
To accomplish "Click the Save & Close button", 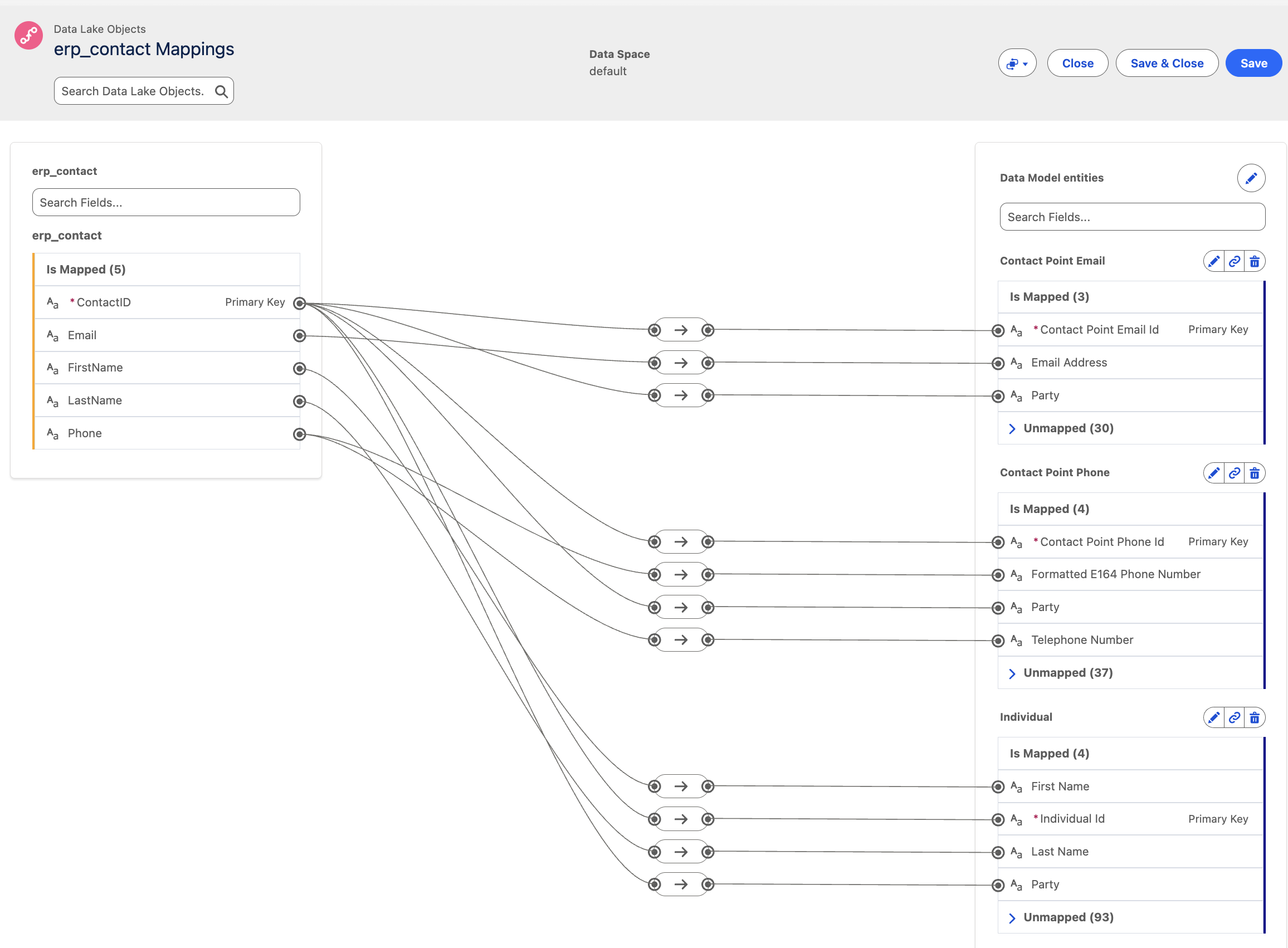I will [x=1167, y=63].
